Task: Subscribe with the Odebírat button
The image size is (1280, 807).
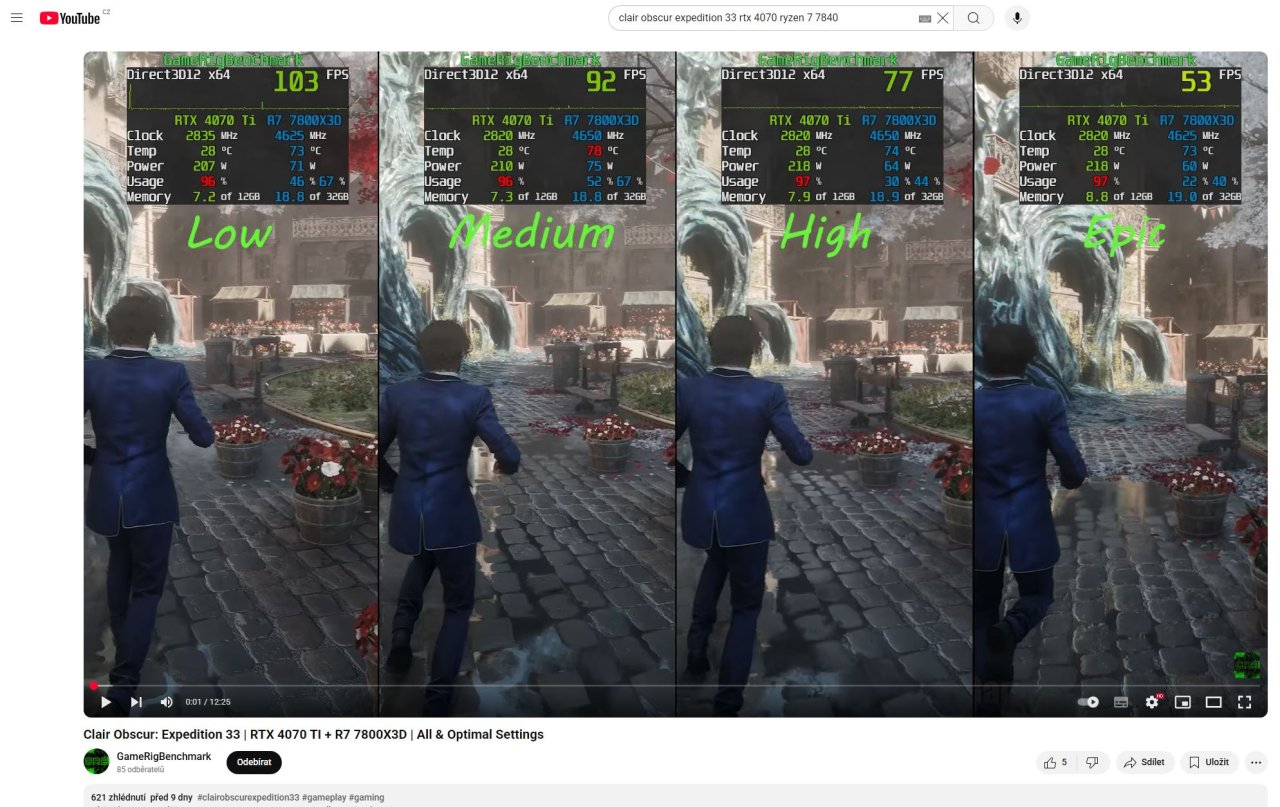Action: click(x=254, y=762)
